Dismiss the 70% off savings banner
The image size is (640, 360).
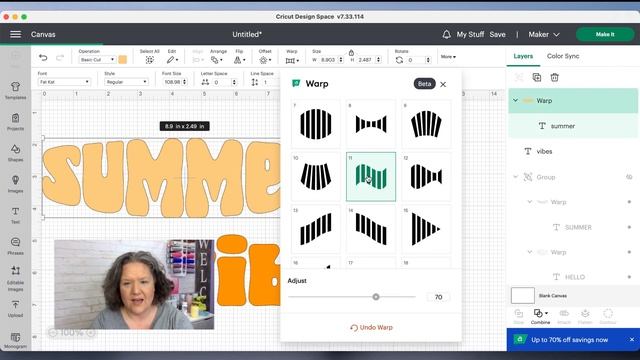coord(632,340)
